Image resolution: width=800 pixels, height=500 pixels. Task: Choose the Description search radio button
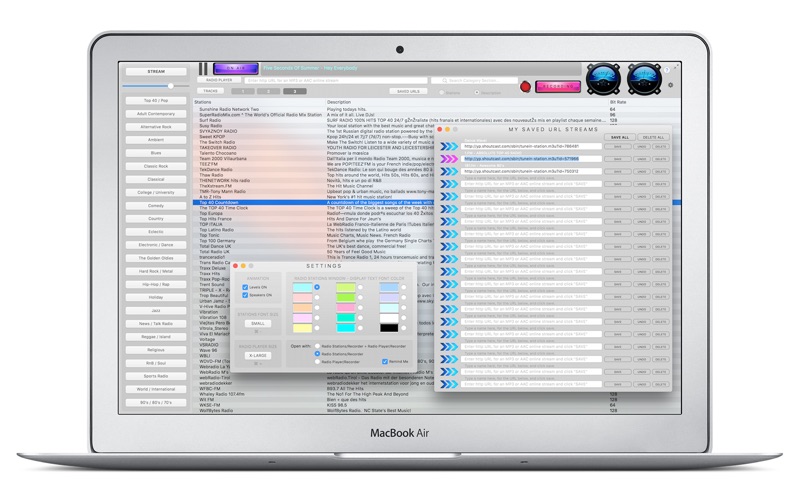(x=477, y=93)
